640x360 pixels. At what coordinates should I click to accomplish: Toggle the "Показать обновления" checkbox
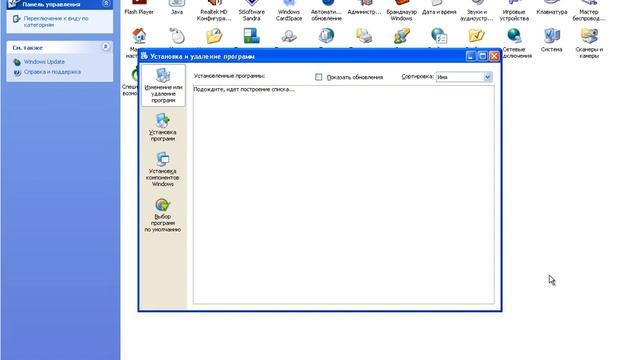318,77
